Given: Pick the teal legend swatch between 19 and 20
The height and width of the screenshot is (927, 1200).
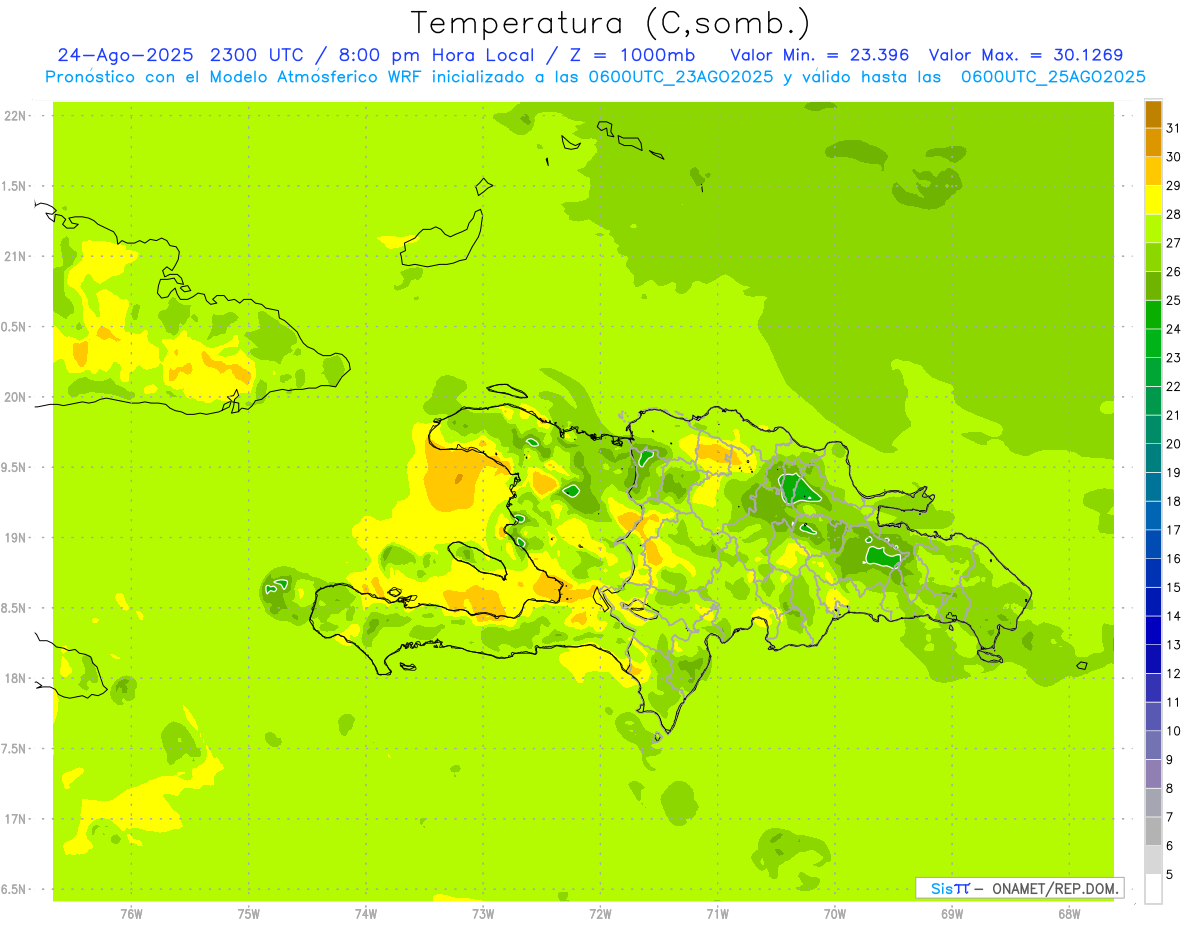Looking at the screenshot, I should [x=1153, y=458].
